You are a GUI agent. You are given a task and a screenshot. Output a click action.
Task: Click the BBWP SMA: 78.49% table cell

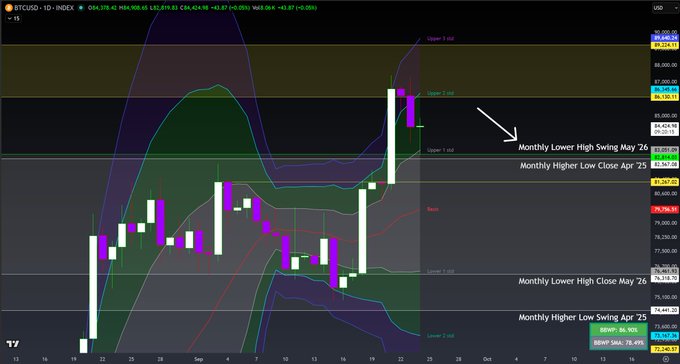tap(618, 342)
